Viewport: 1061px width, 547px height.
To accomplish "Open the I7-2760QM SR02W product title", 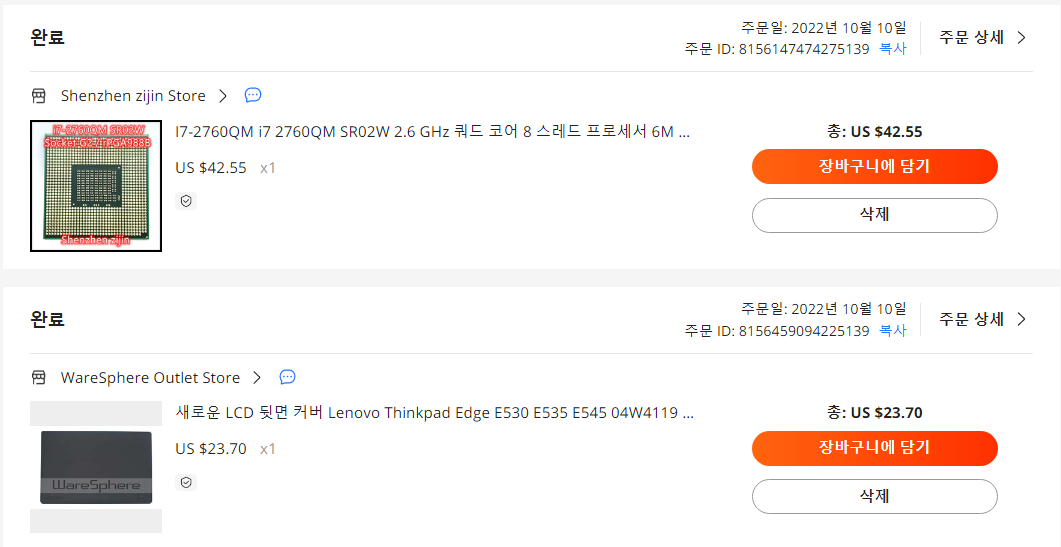I will point(432,131).
